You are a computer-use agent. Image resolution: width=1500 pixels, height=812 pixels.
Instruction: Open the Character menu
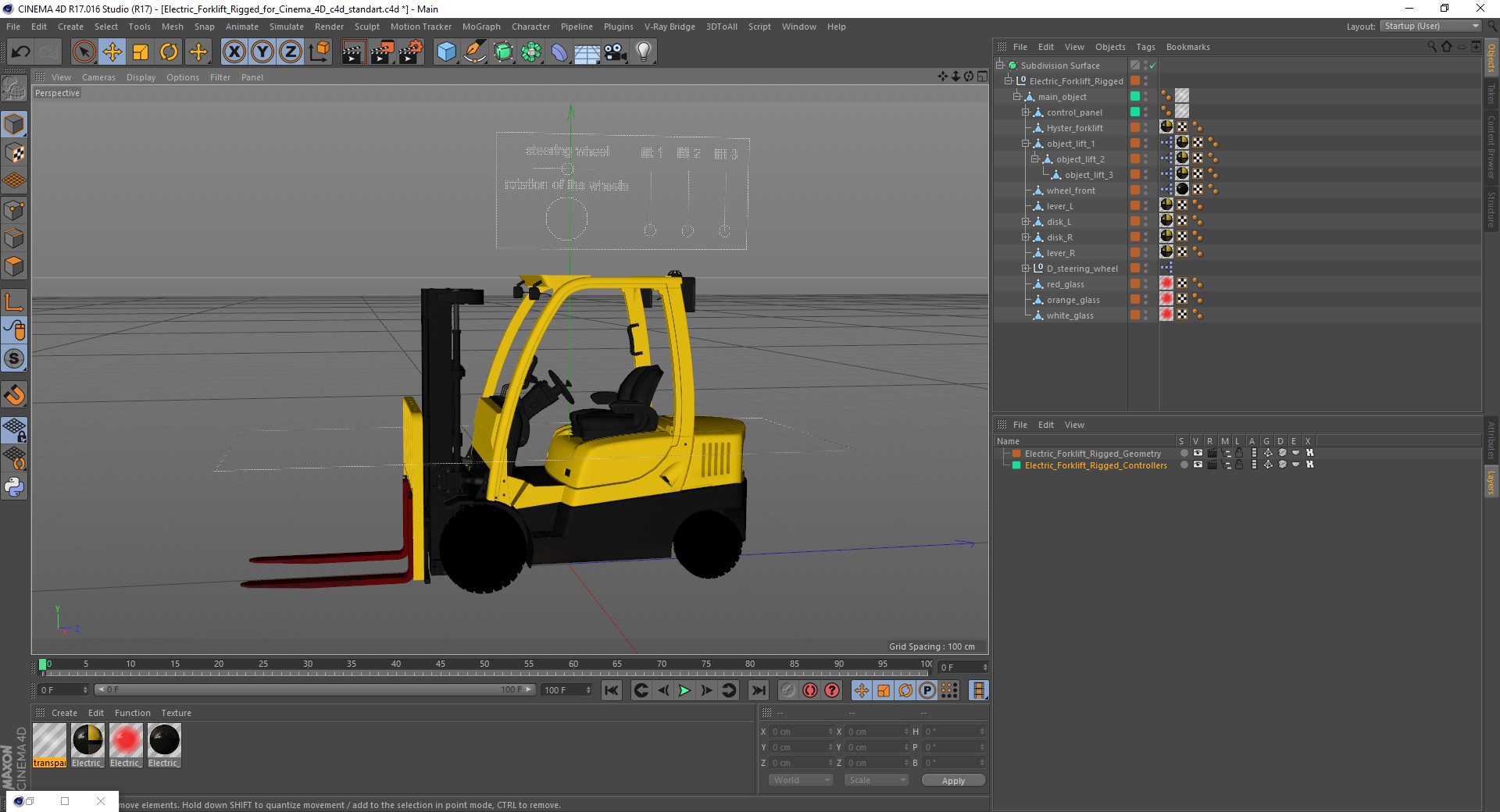pyautogui.click(x=530, y=27)
